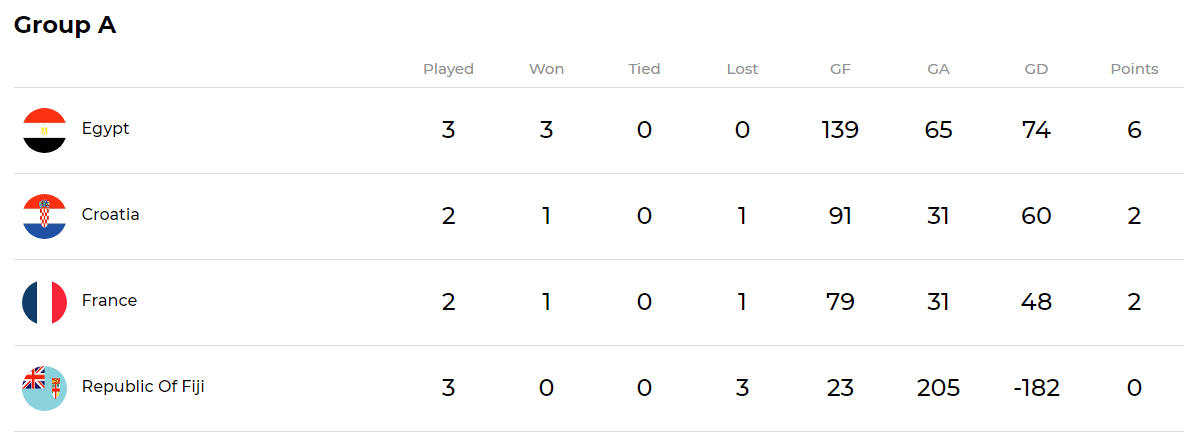Click the GF column header

tap(841, 69)
